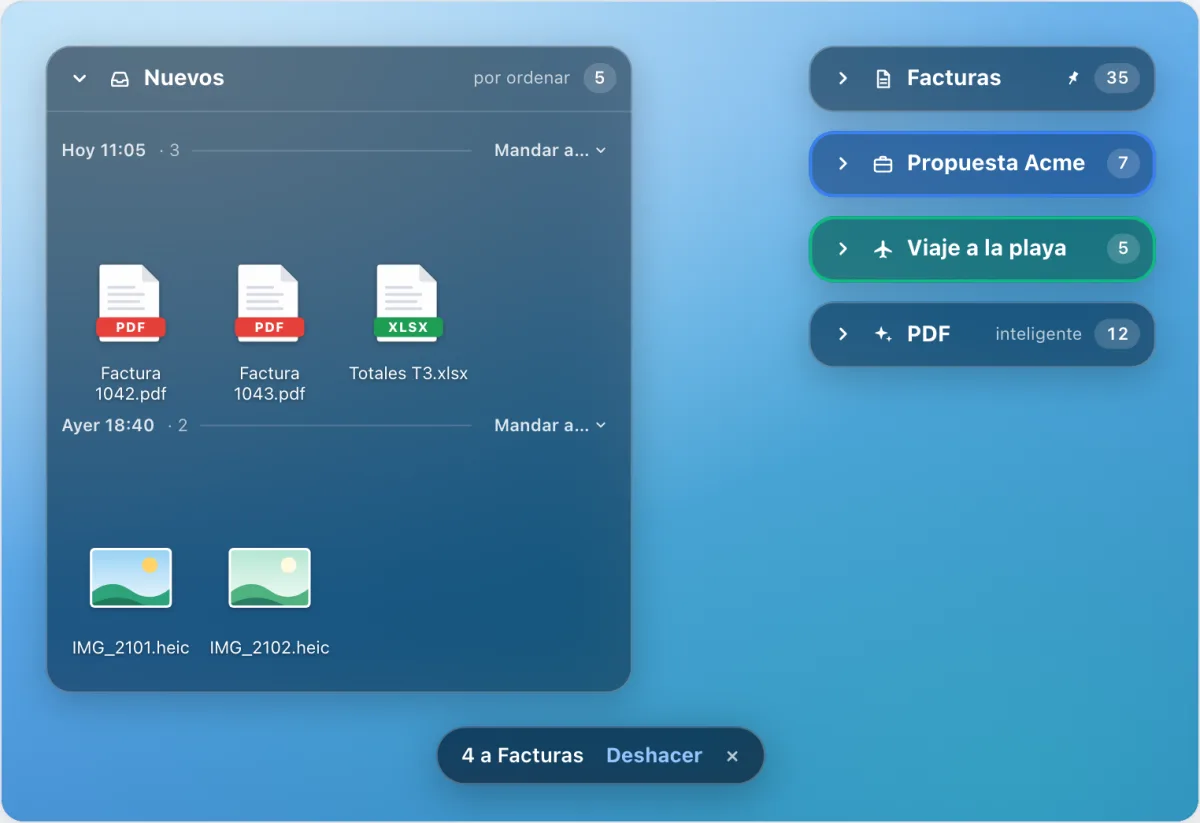This screenshot has width=1200, height=823.
Task: Collapse the Nuevos panel chevron
Action: point(80,78)
